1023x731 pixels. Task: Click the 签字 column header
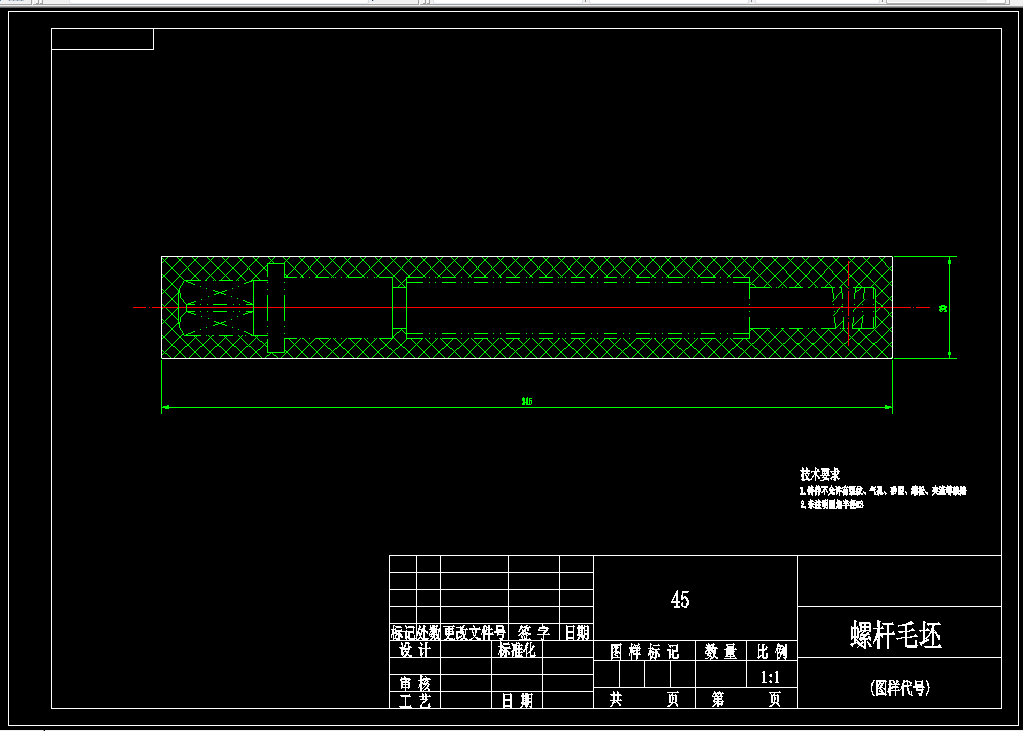pyautogui.click(x=534, y=632)
